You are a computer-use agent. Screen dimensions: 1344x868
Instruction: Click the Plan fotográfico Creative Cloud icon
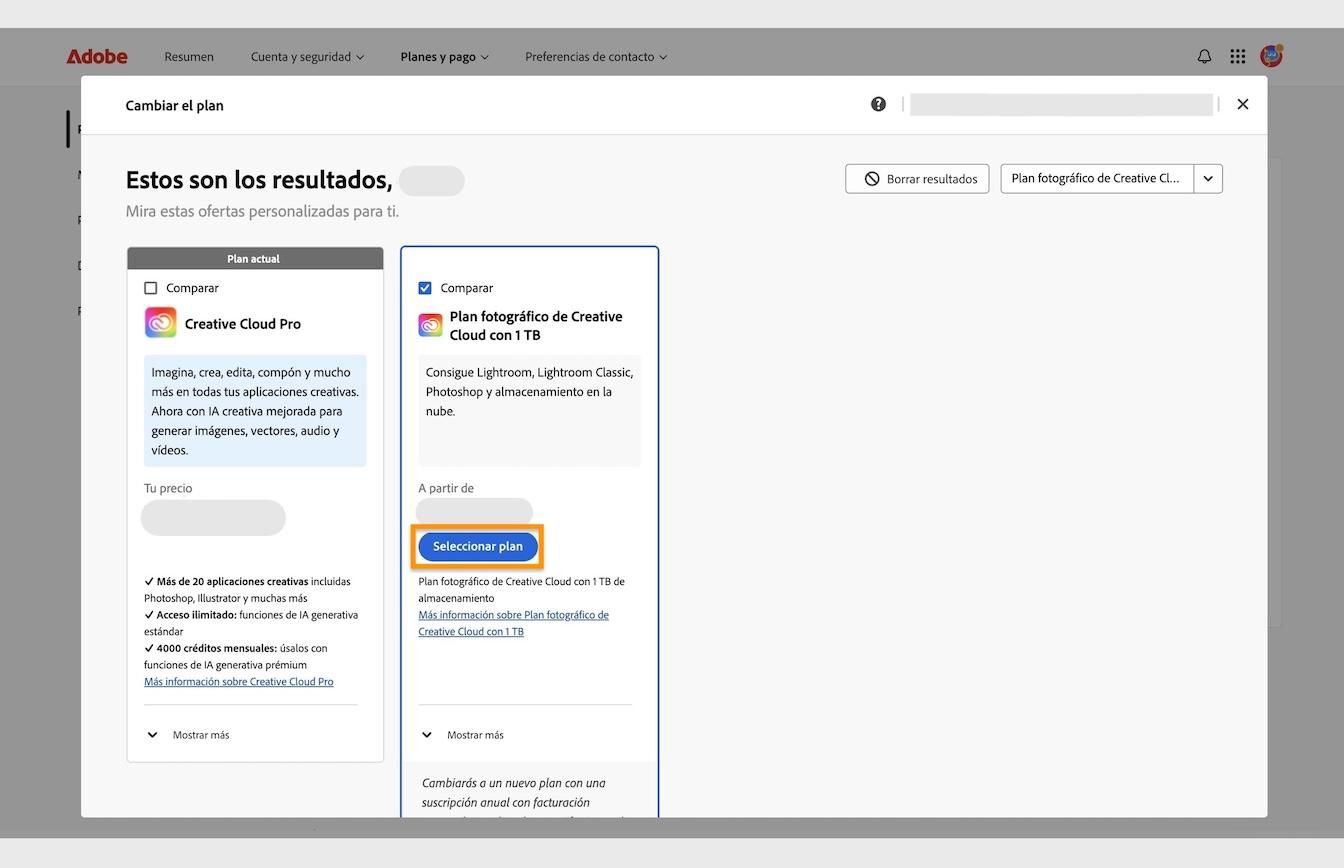tap(430, 325)
